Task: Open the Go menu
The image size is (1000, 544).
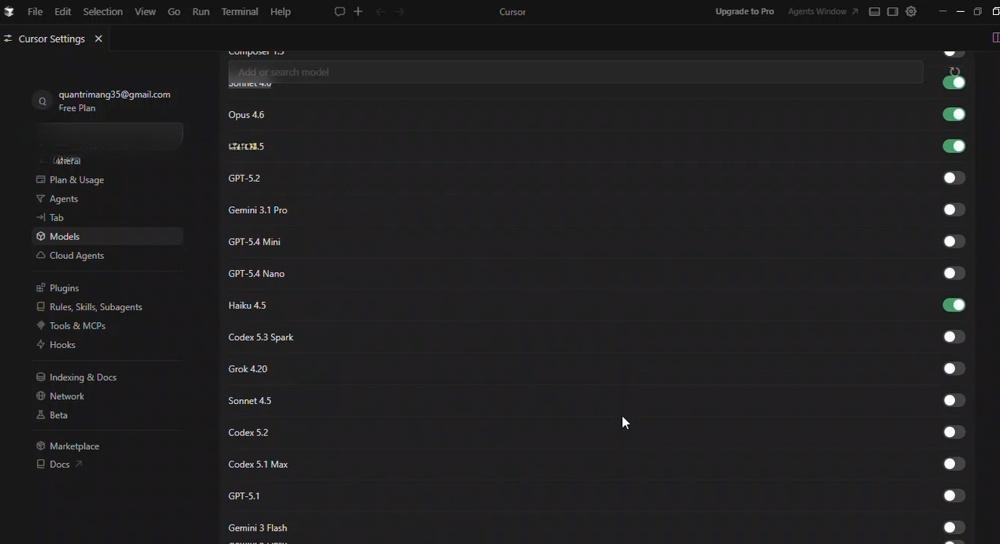Action: pyautogui.click(x=173, y=11)
